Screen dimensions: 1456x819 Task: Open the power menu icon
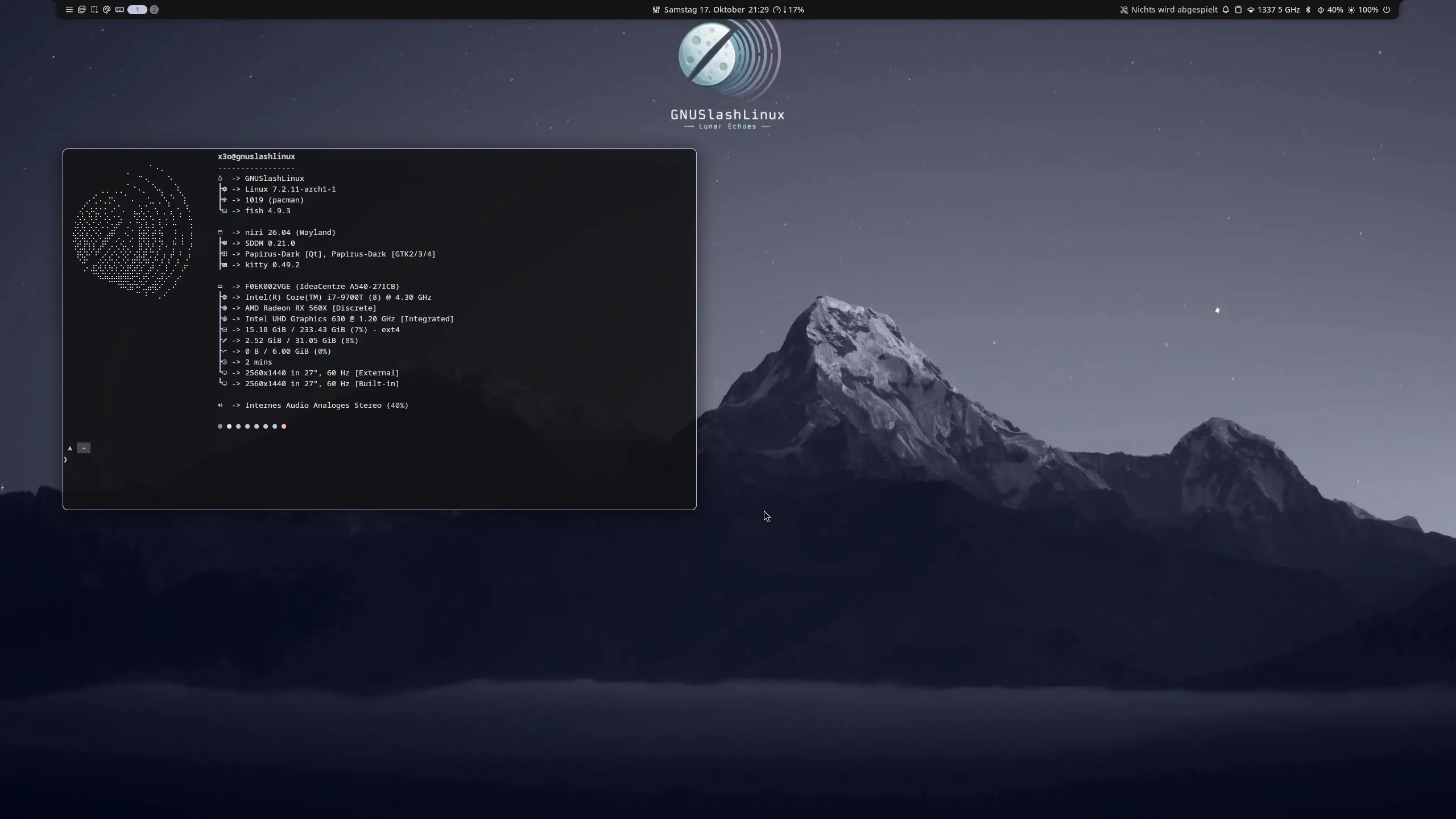(1387, 10)
